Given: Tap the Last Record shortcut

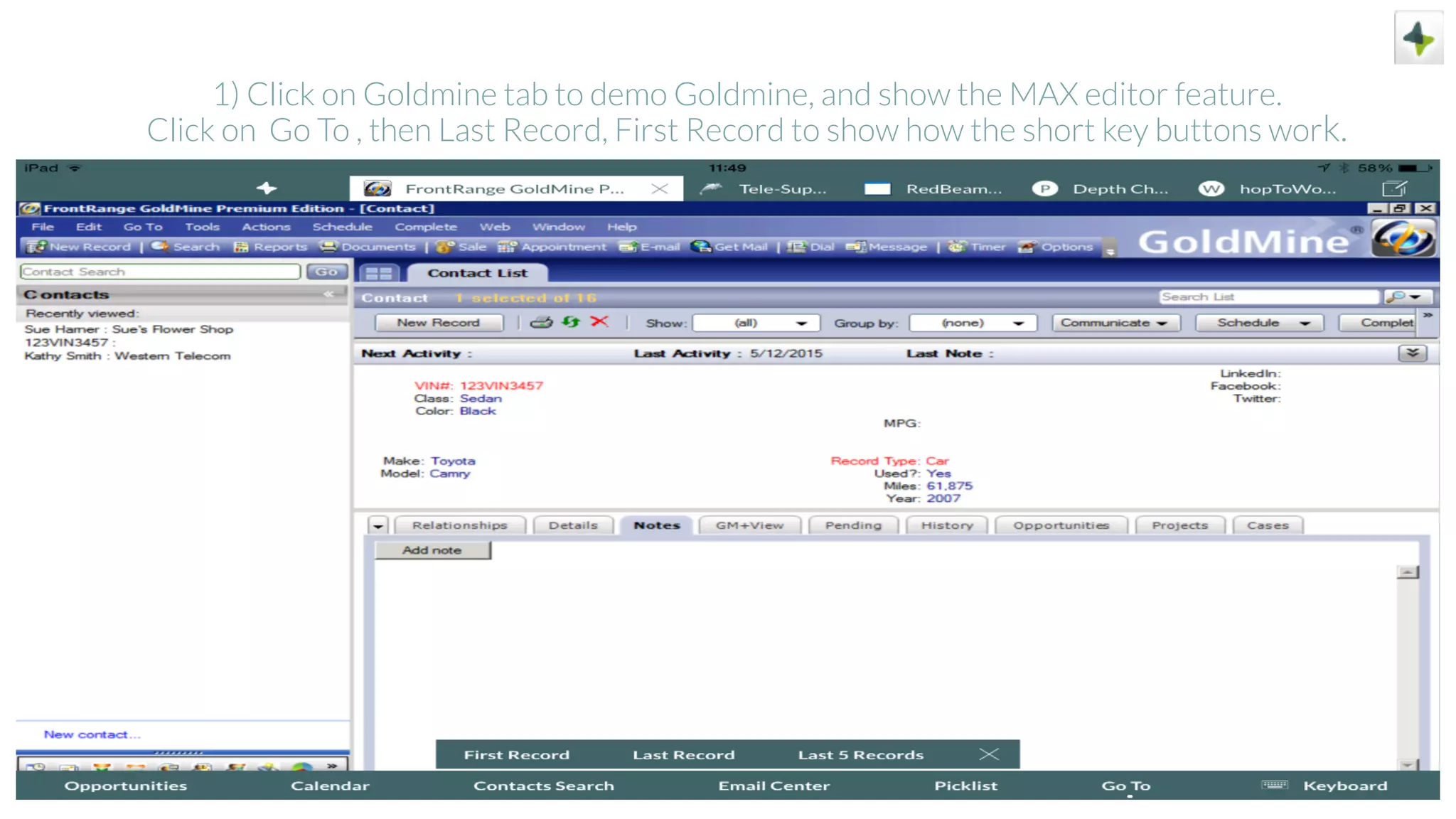Looking at the screenshot, I should pyautogui.click(x=684, y=755).
